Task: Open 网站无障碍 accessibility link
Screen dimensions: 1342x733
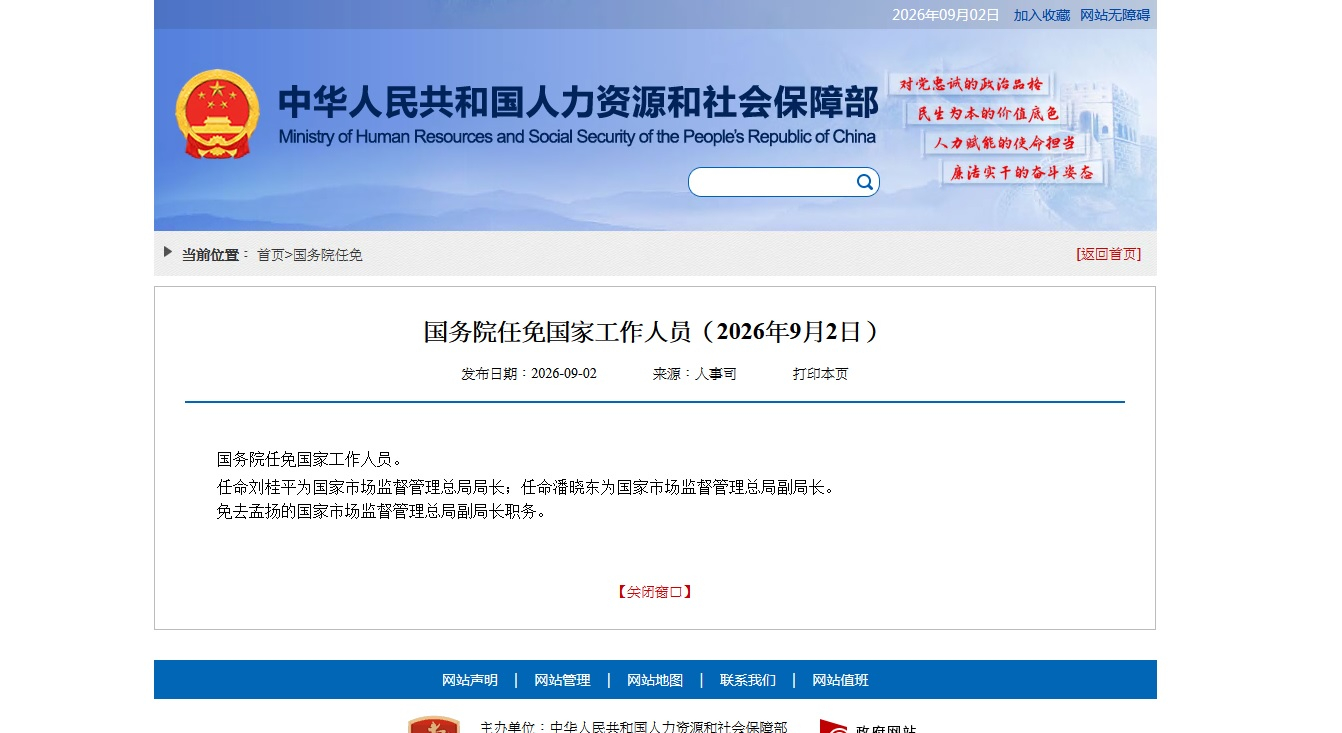Action: (x=1115, y=15)
